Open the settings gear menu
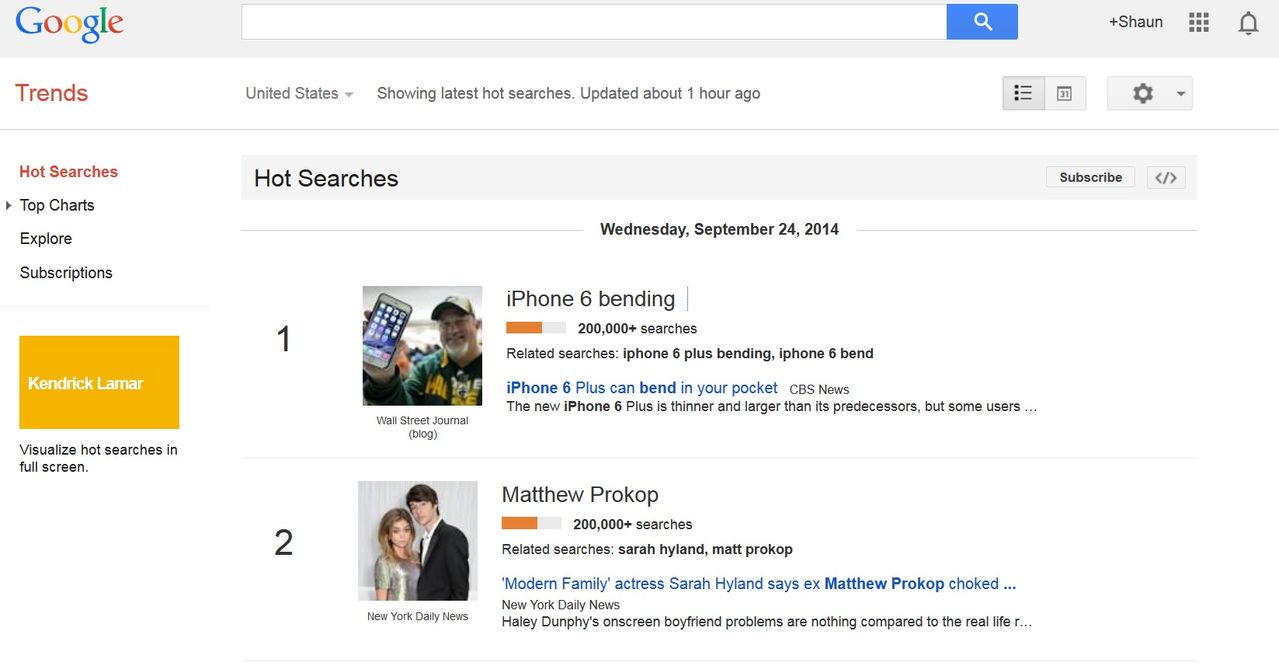The image size is (1279, 666). click(1142, 93)
